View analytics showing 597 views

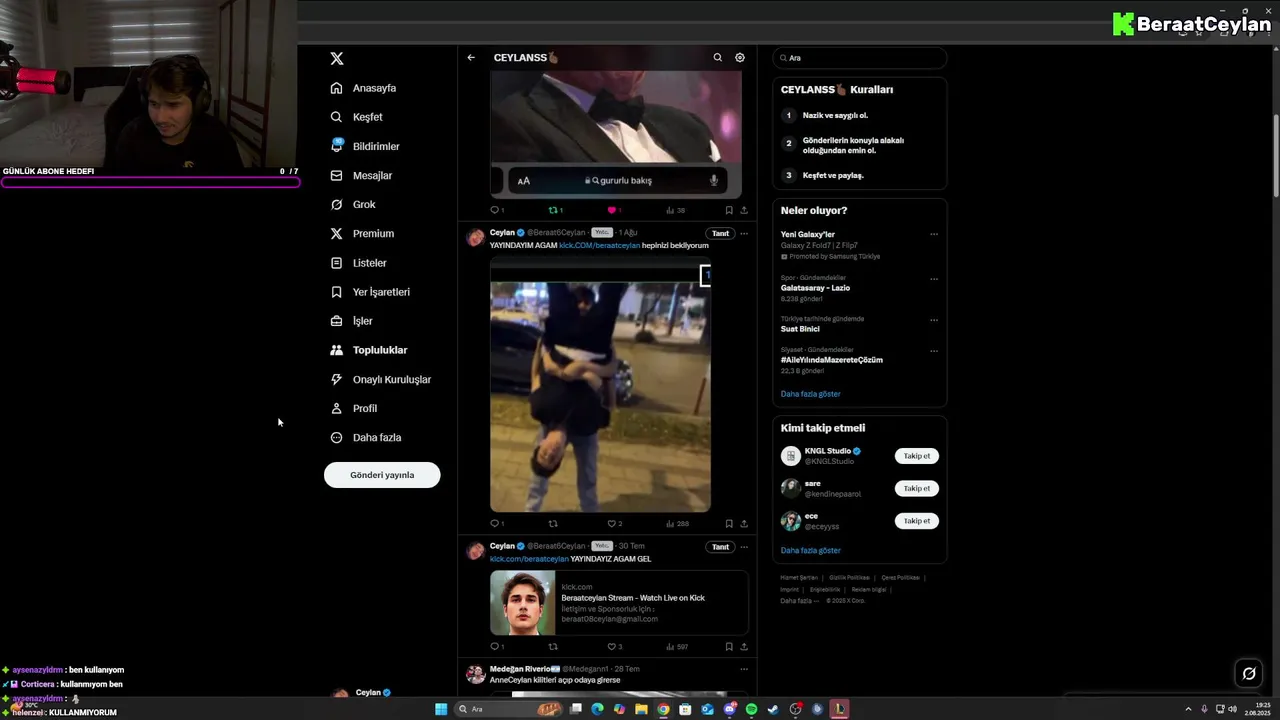[x=677, y=647]
